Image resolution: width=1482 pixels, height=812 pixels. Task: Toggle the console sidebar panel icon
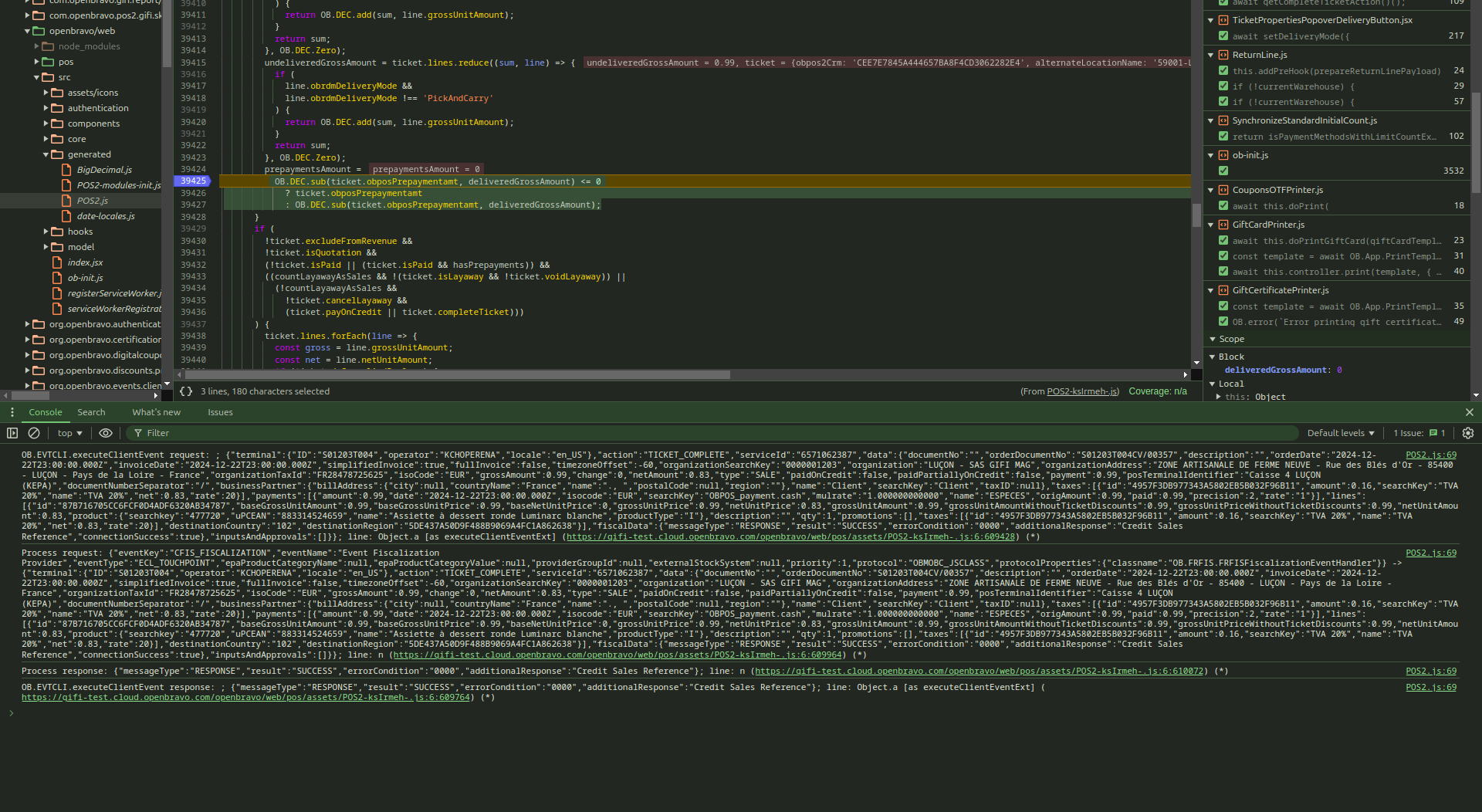click(x=12, y=433)
